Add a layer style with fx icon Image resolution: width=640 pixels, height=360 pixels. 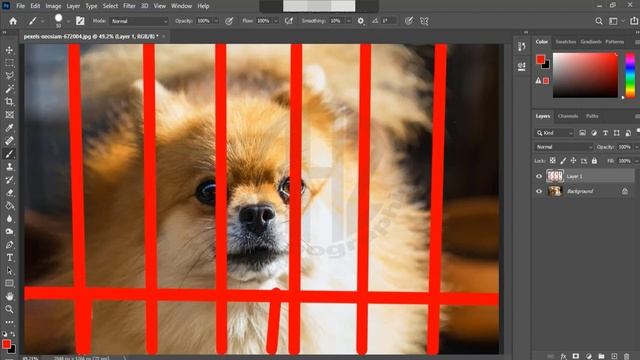click(x=563, y=356)
